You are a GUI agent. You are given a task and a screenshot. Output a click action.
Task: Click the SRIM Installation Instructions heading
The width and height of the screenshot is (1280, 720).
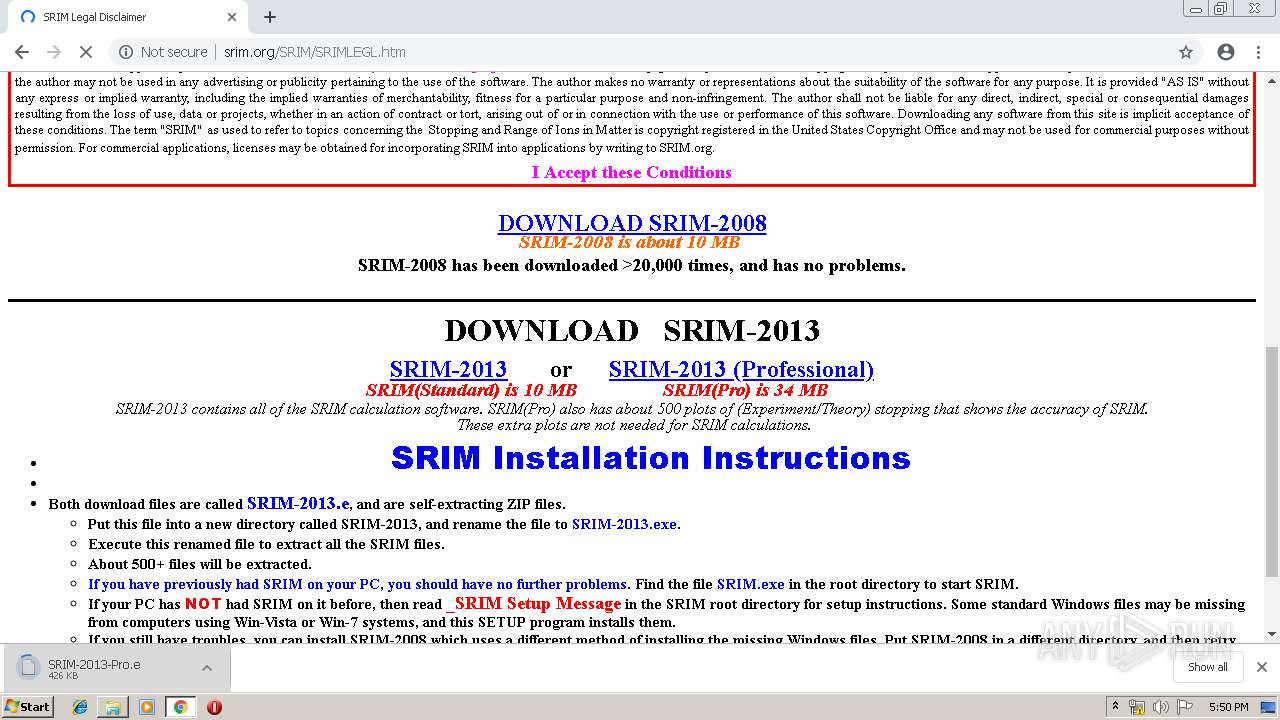(651, 458)
